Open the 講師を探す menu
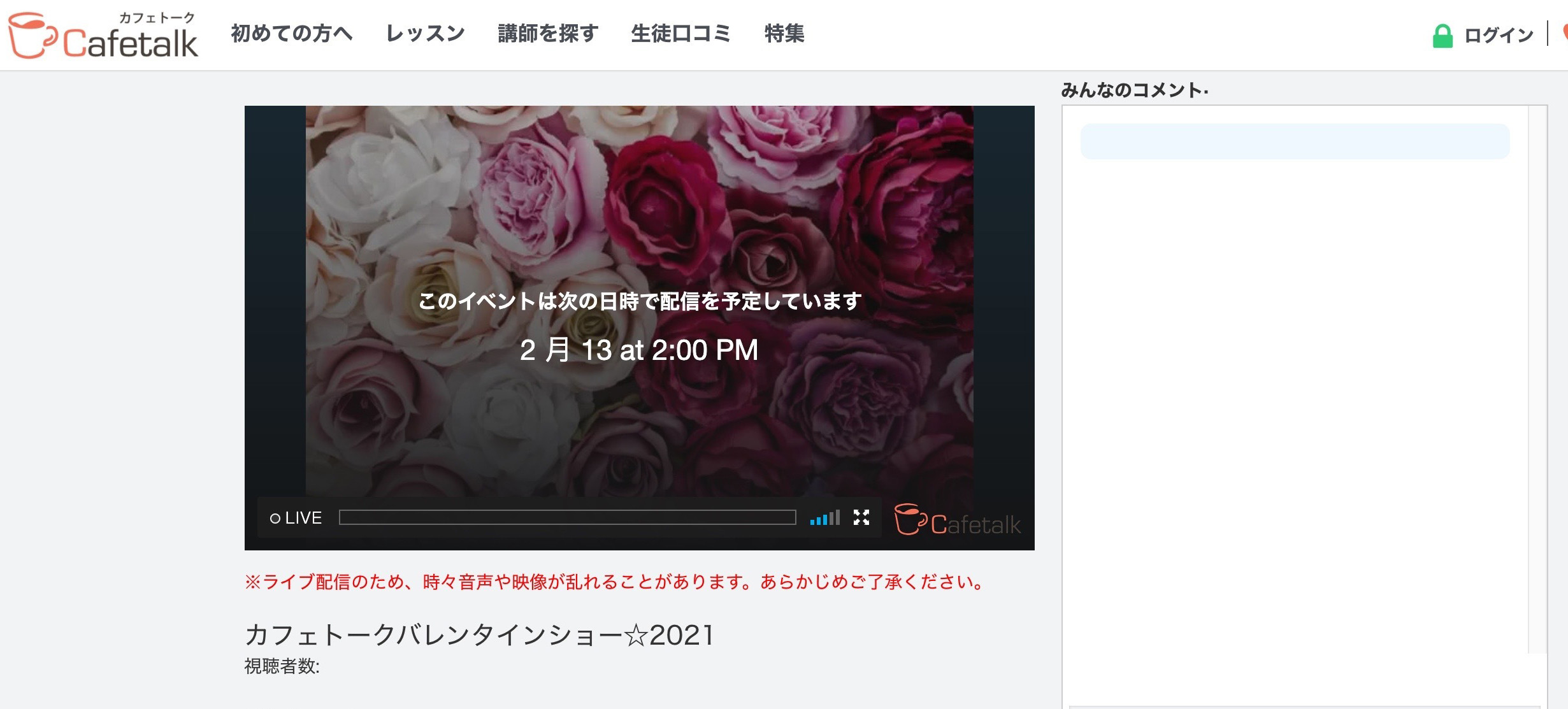1568x709 pixels. click(x=549, y=34)
